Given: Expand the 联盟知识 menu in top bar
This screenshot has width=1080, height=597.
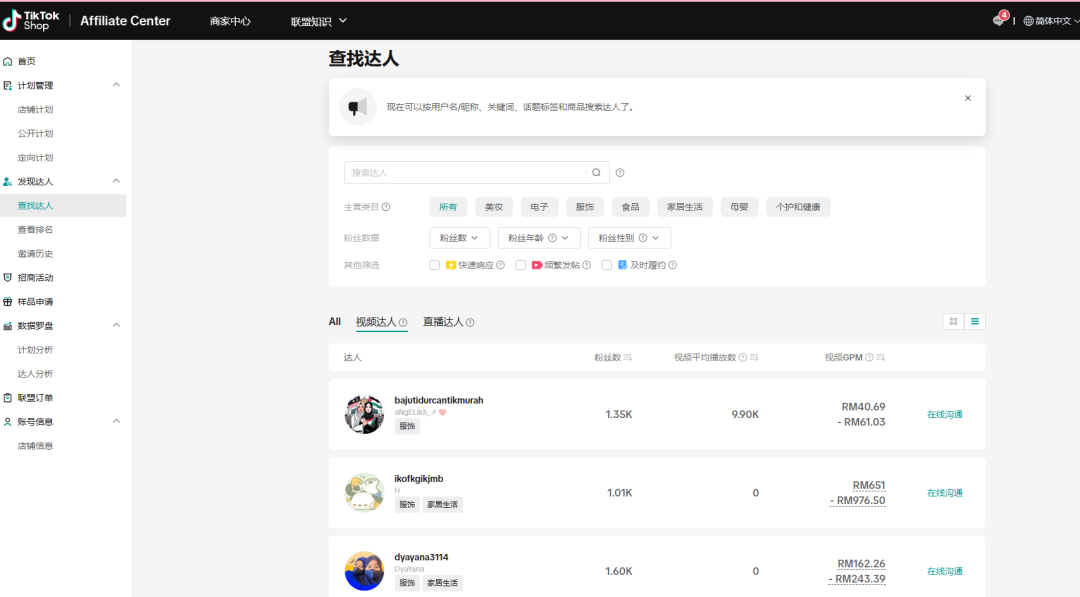Looking at the screenshot, I should (x=319, y=21).
